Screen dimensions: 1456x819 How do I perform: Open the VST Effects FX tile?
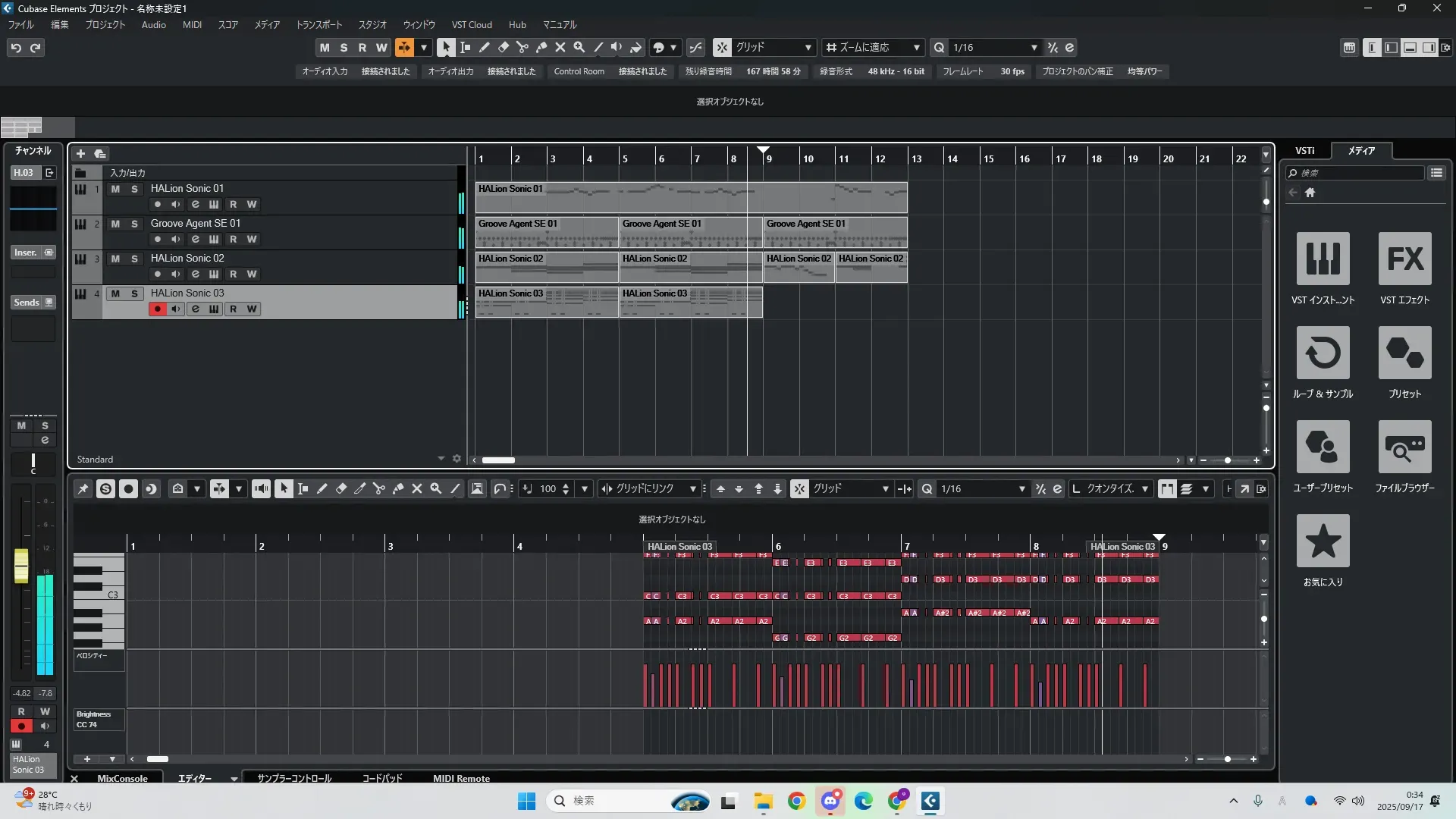pyautogui.click(x=1404, y=259)
